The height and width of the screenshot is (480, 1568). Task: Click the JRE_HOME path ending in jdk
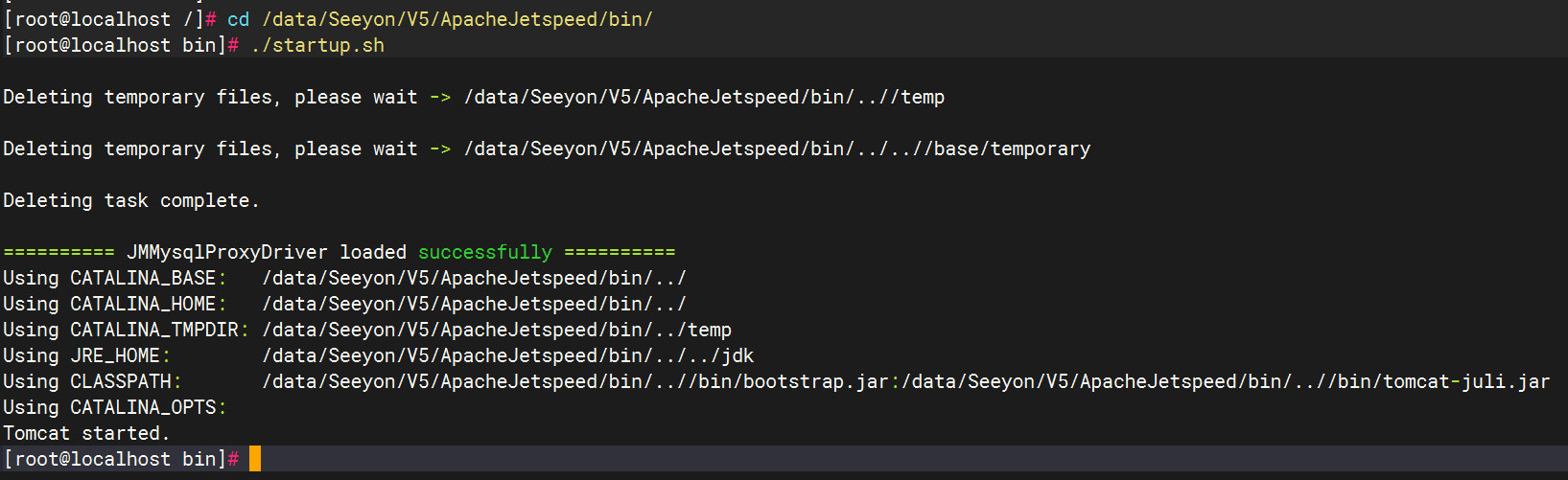pyautogui.click(x=508, y=355)
